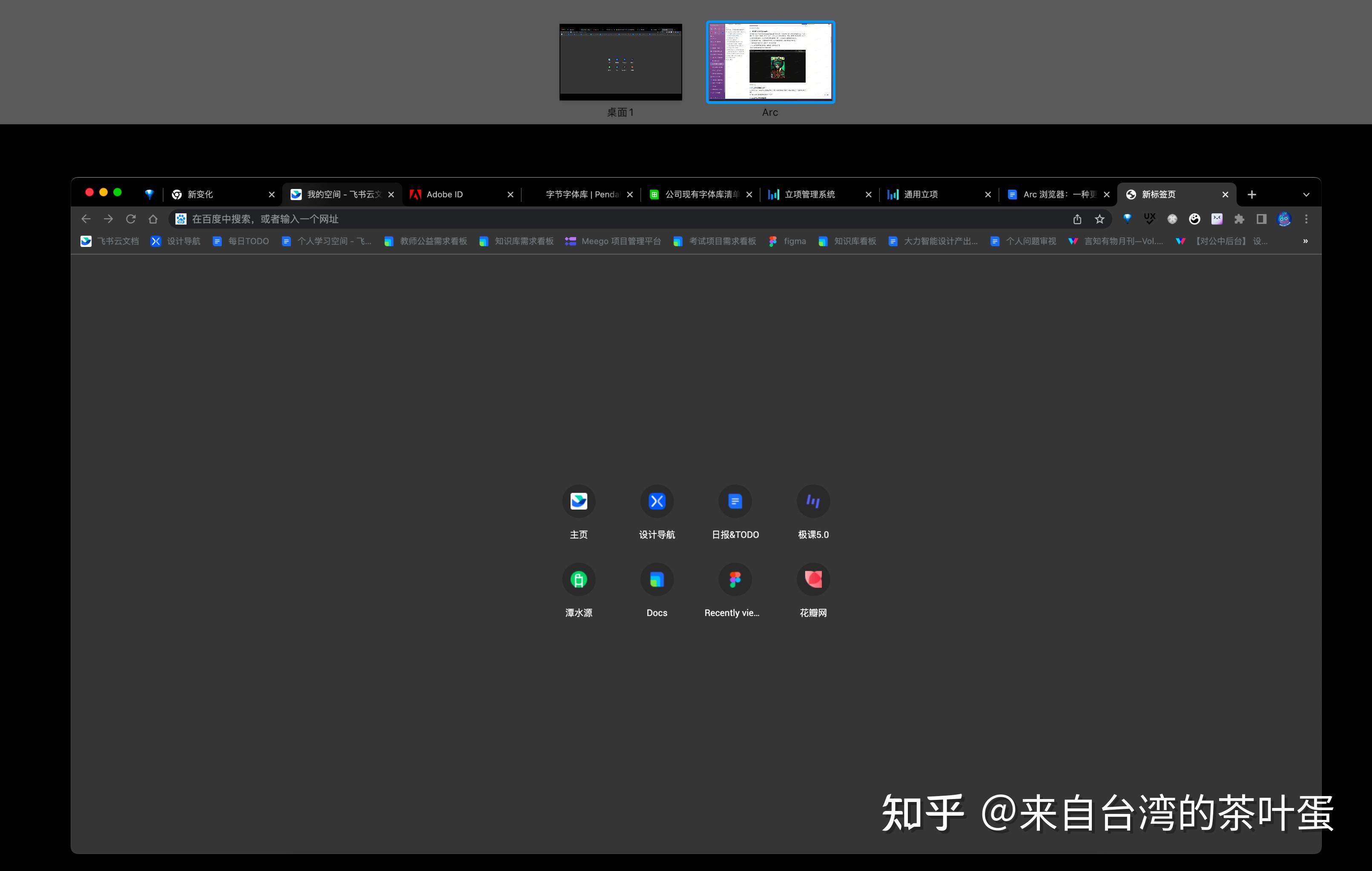The height and width of the screenshot is (871, 1372).
Task: Open the three-dot browser menu
Action: (1306, 219)
